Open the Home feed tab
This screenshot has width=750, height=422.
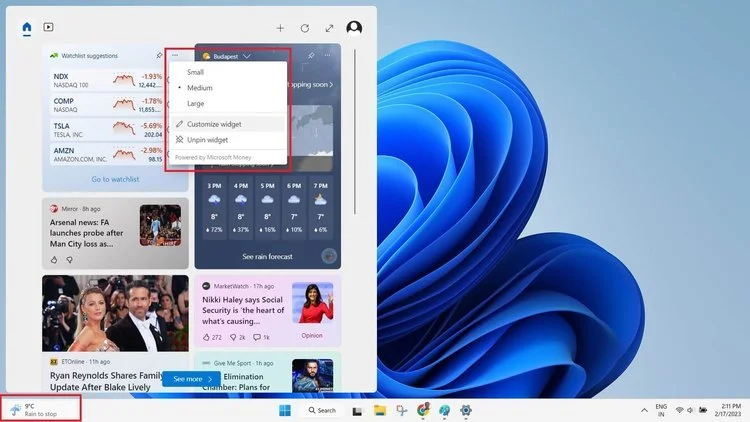pos(27,27)
